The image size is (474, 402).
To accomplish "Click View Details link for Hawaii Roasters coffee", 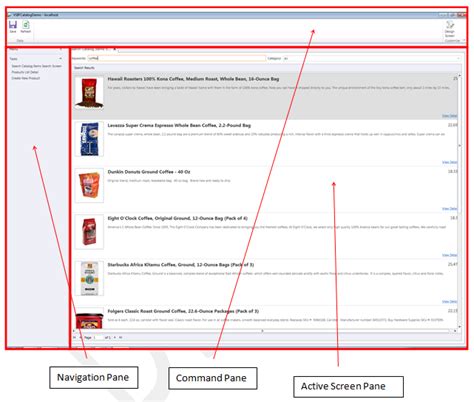I will tap(449, 116).
